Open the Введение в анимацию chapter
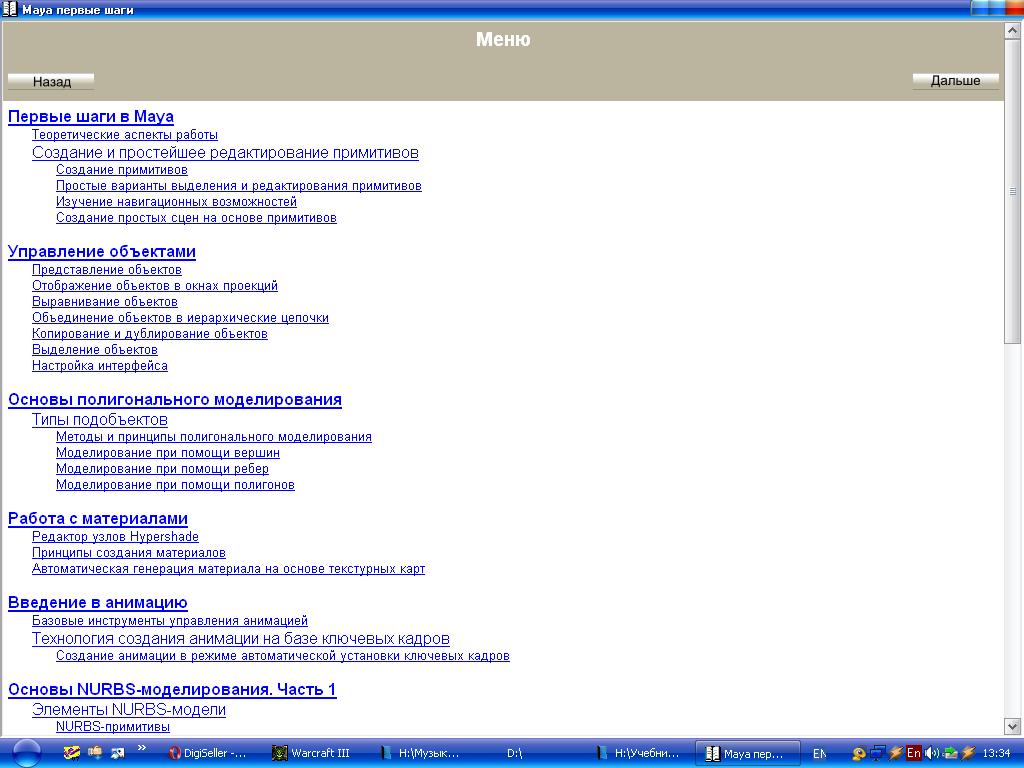This screenshot has width=1024, height=768. pyautogui.click(x=98, y=603)
